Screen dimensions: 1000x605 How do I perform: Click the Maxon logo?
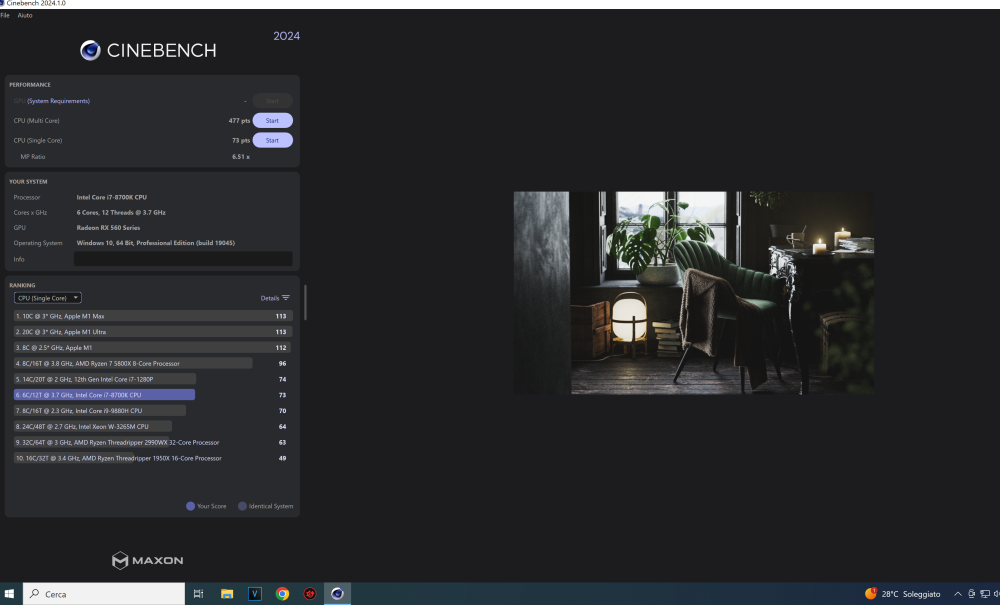147,560
